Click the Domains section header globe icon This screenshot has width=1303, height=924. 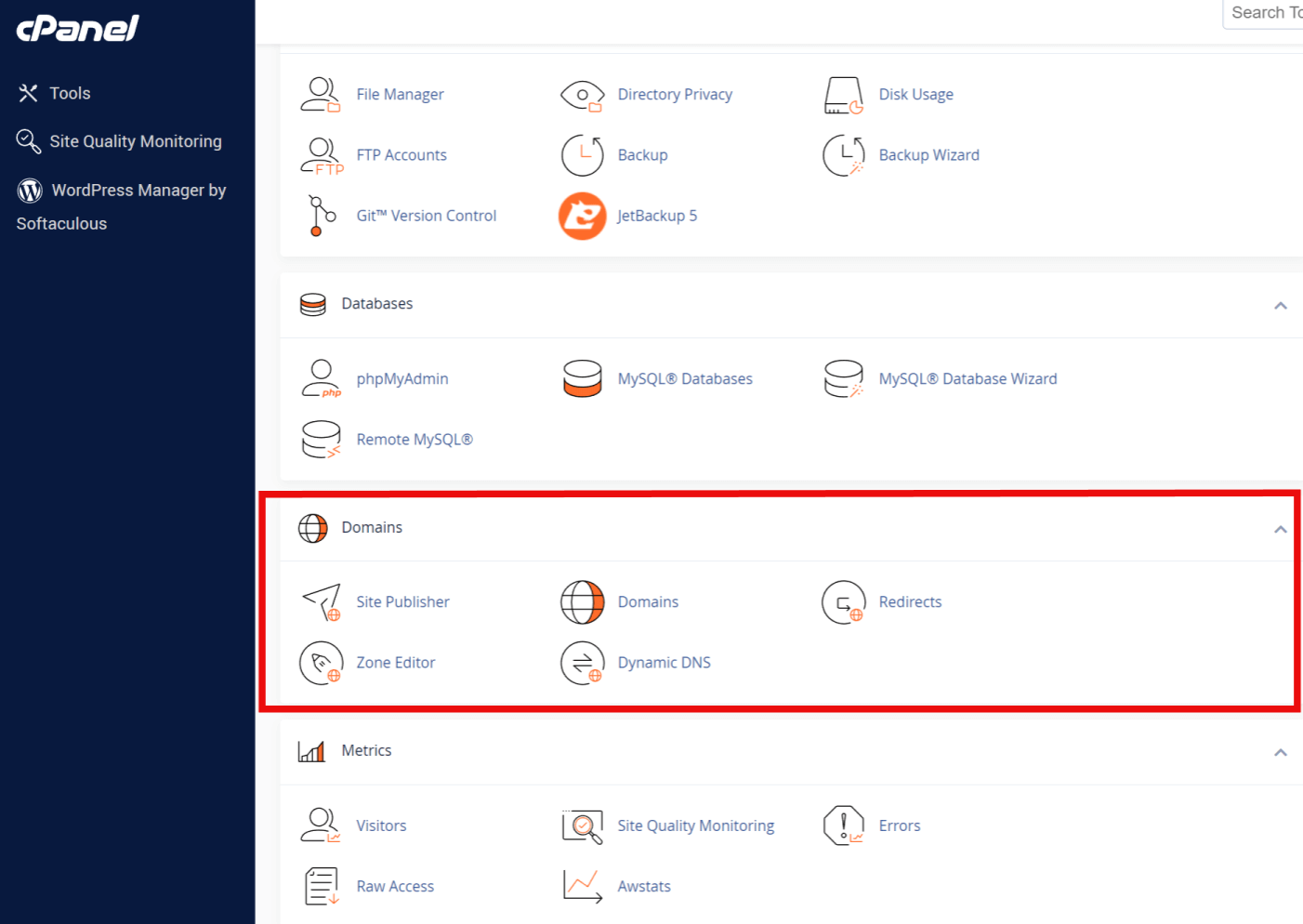pos(313,528)
